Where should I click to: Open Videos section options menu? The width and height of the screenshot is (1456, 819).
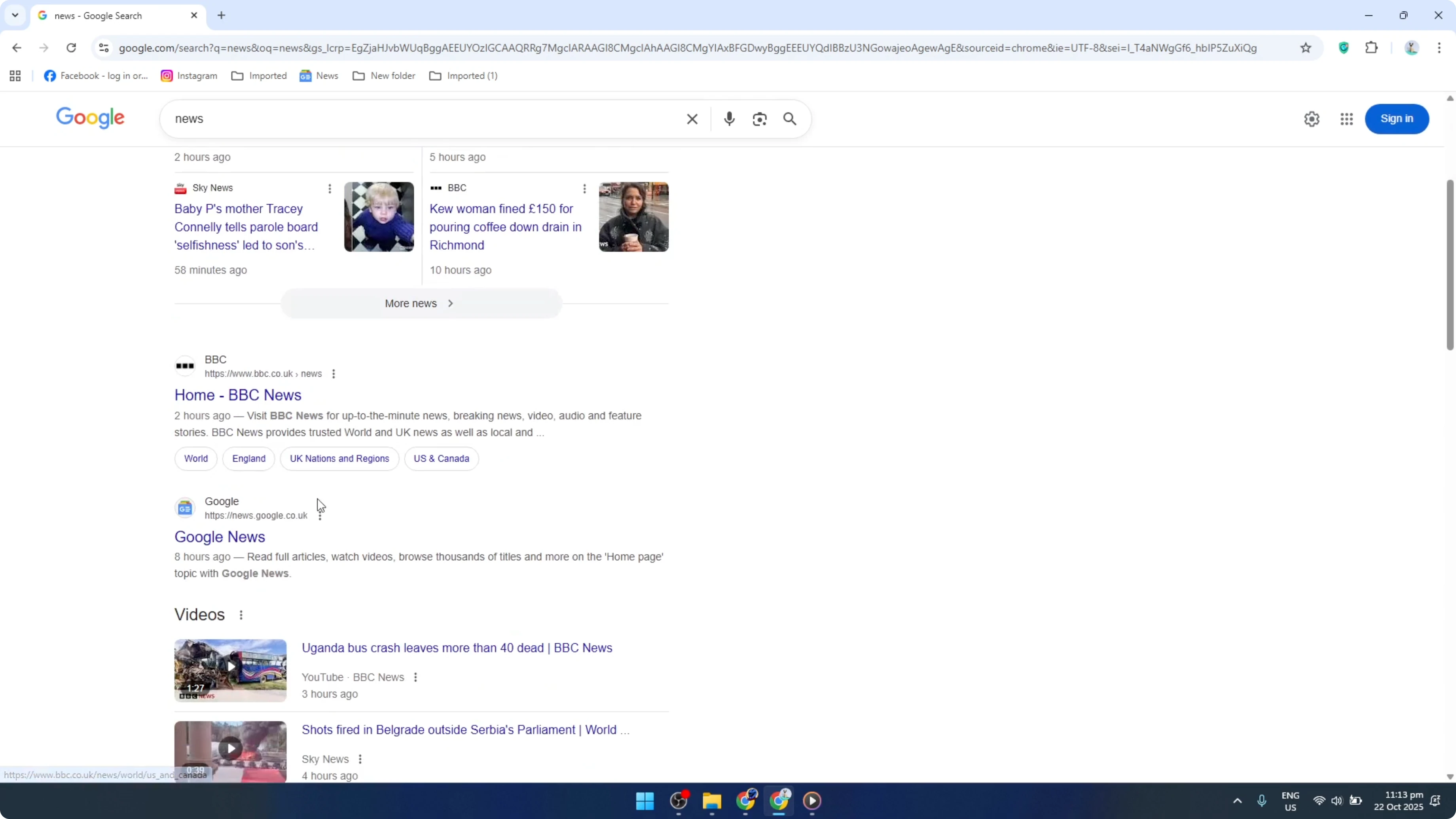click(241, 615)
